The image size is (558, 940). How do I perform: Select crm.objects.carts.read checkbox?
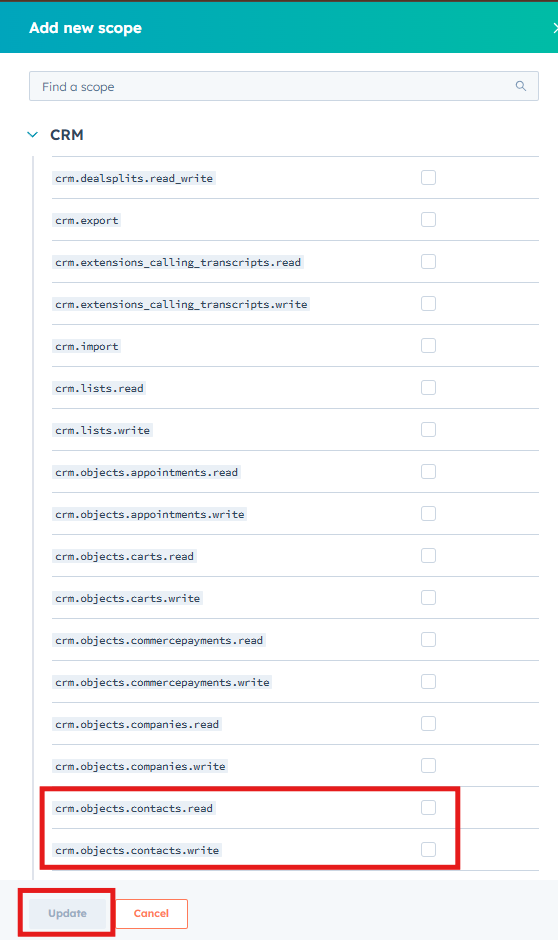pyautogui.click(x=429, y=556)
